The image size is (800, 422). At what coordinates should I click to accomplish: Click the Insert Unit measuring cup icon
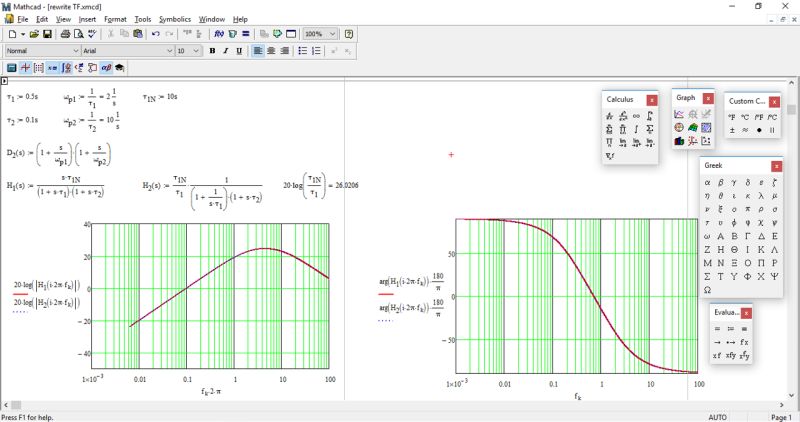tap(232, 34)
